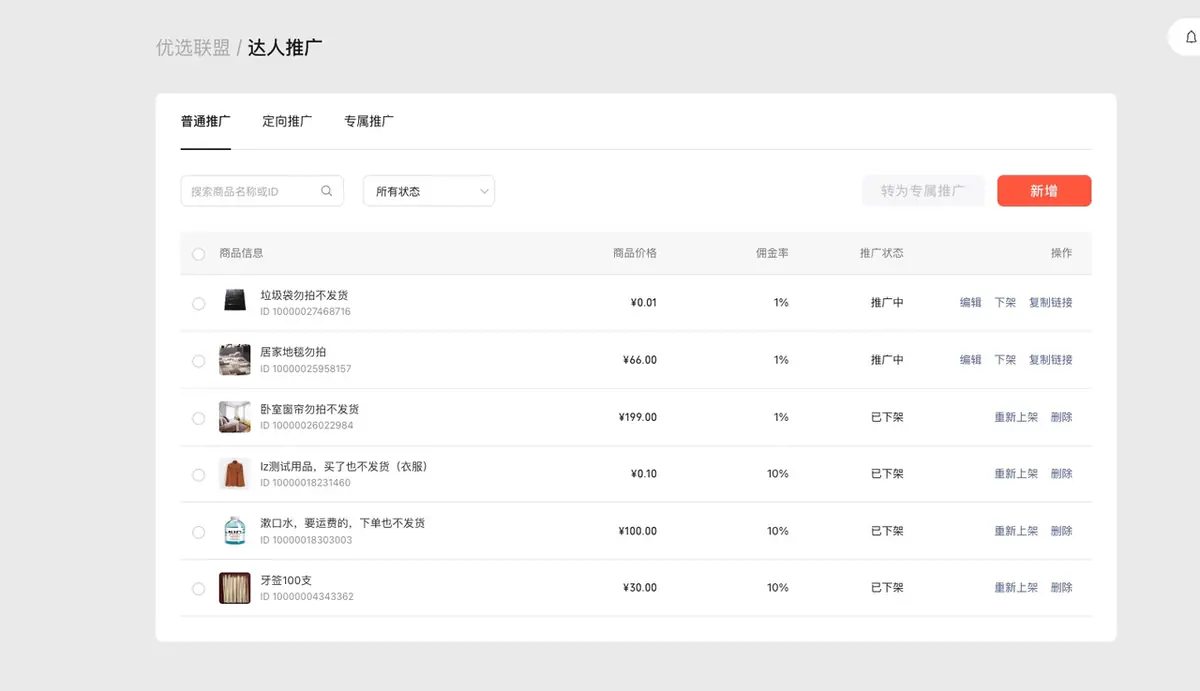Open the 垃圾袋勿拍不发货 product thumbnail
This screenshot has height=691, width=1200.
[x=234, y=302]
